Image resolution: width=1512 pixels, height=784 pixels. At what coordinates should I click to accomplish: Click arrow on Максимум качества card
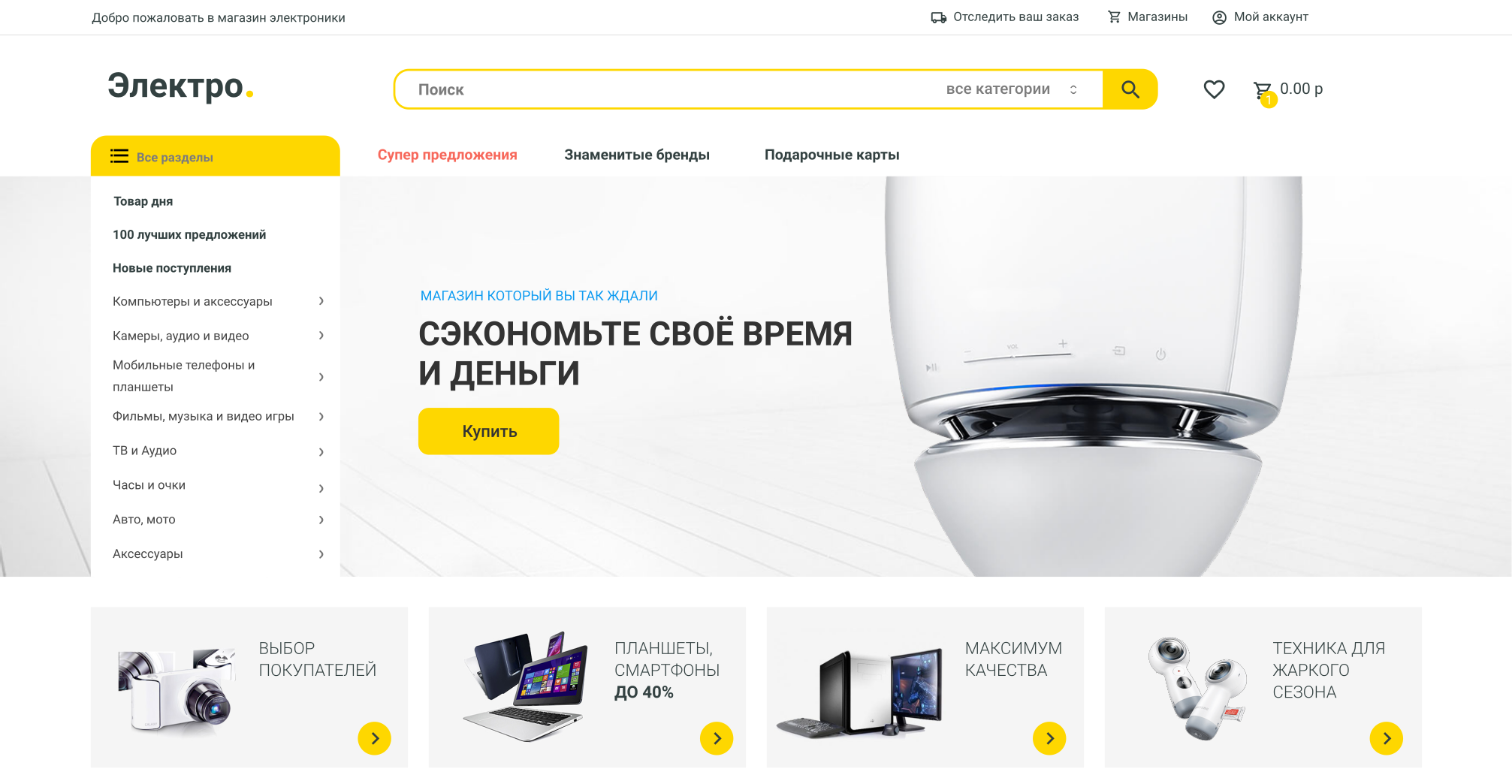(x=1049, y=738)
